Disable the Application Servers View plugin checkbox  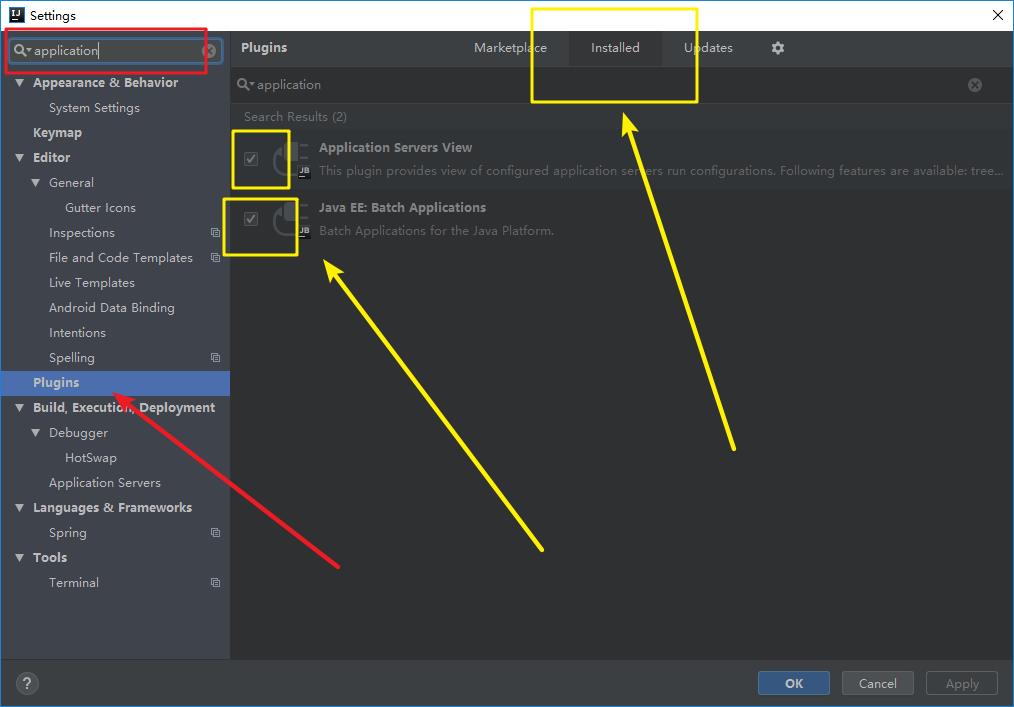pos(251,159)
